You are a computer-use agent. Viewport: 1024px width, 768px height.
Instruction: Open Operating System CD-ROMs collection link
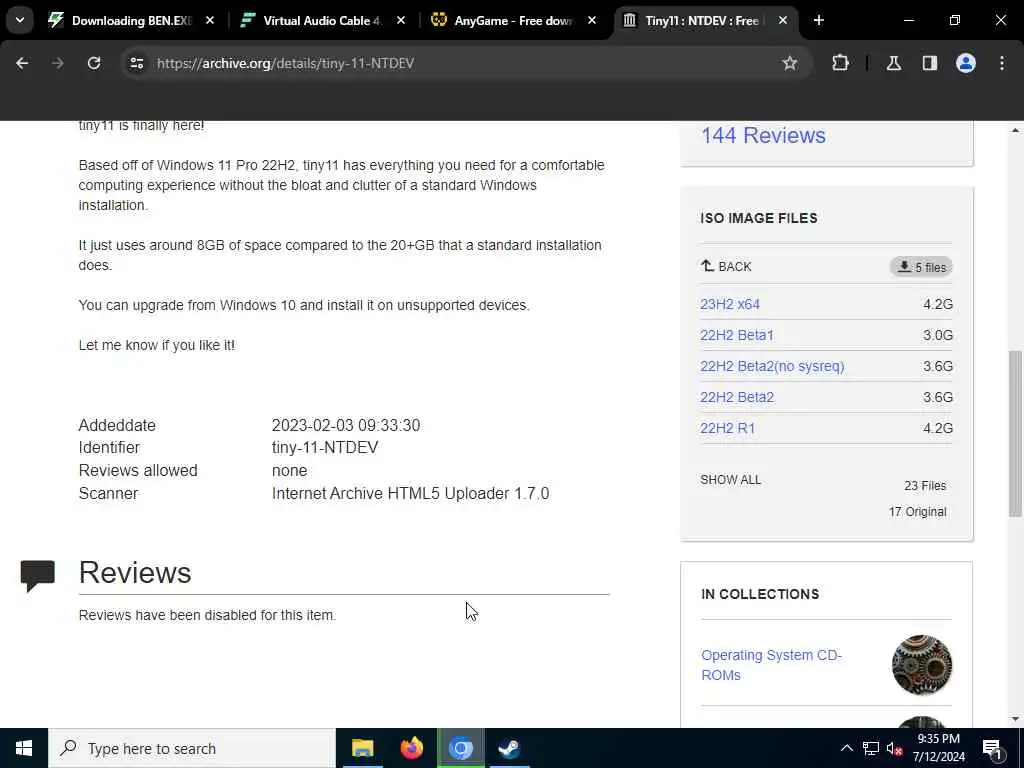[771, 665]
